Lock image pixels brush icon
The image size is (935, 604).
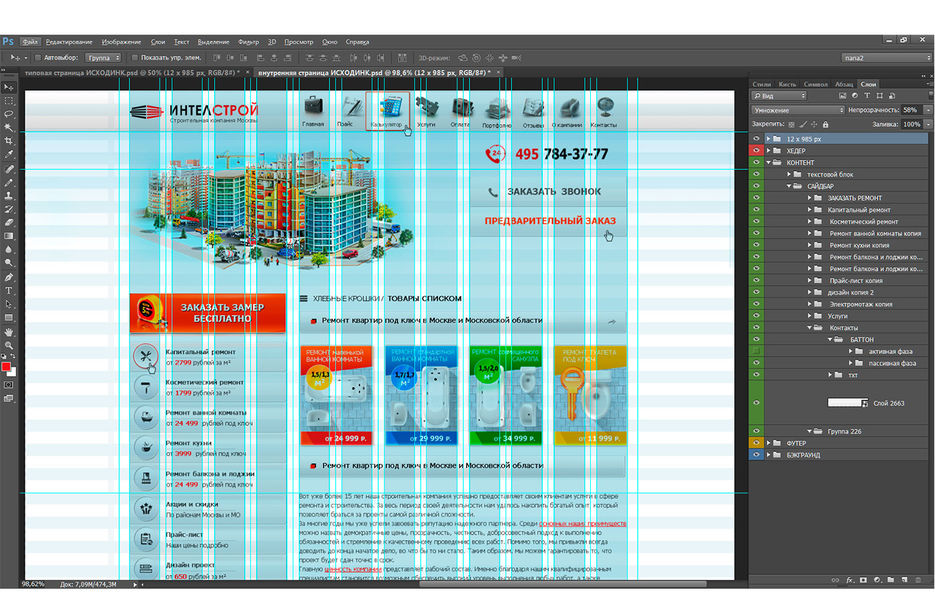click(x=803, y=125)
